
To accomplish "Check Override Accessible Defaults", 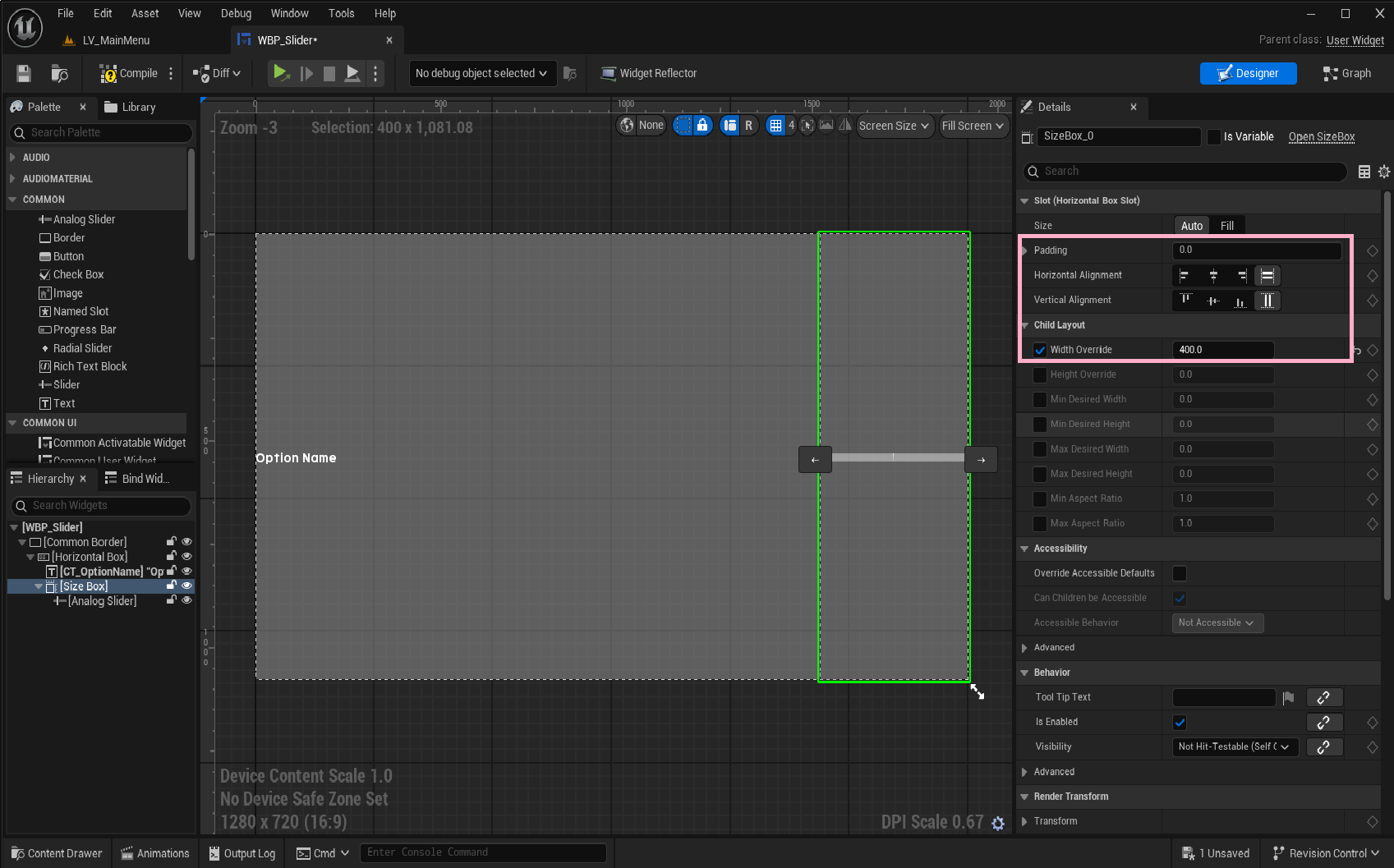I will tap(1180, 573).
